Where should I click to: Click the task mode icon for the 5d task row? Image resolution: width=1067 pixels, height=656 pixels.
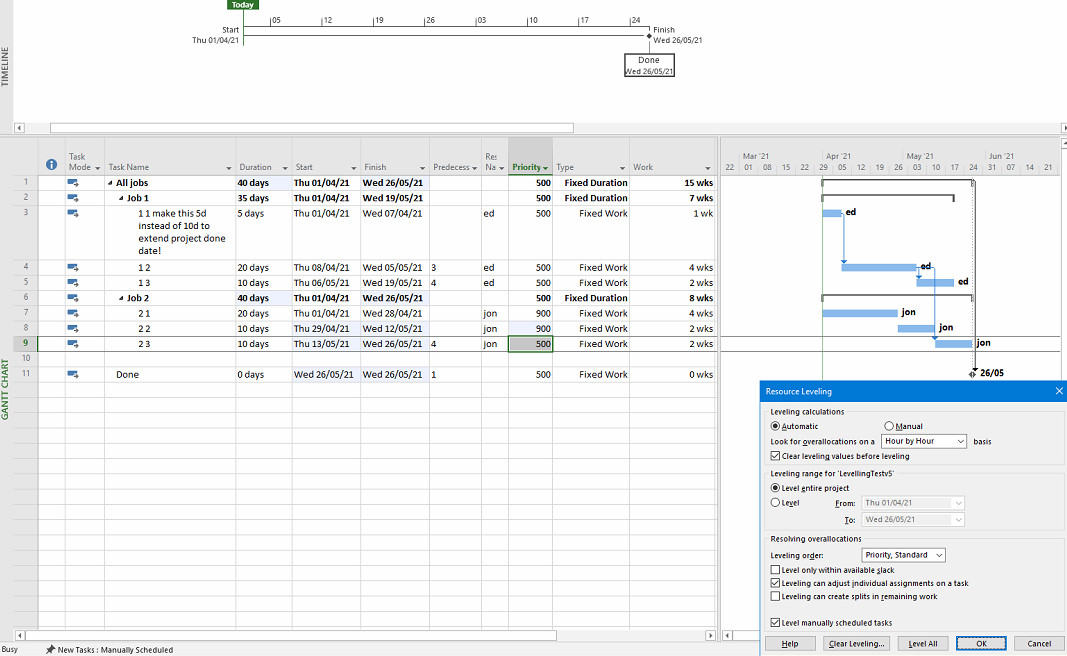point(73,213)
